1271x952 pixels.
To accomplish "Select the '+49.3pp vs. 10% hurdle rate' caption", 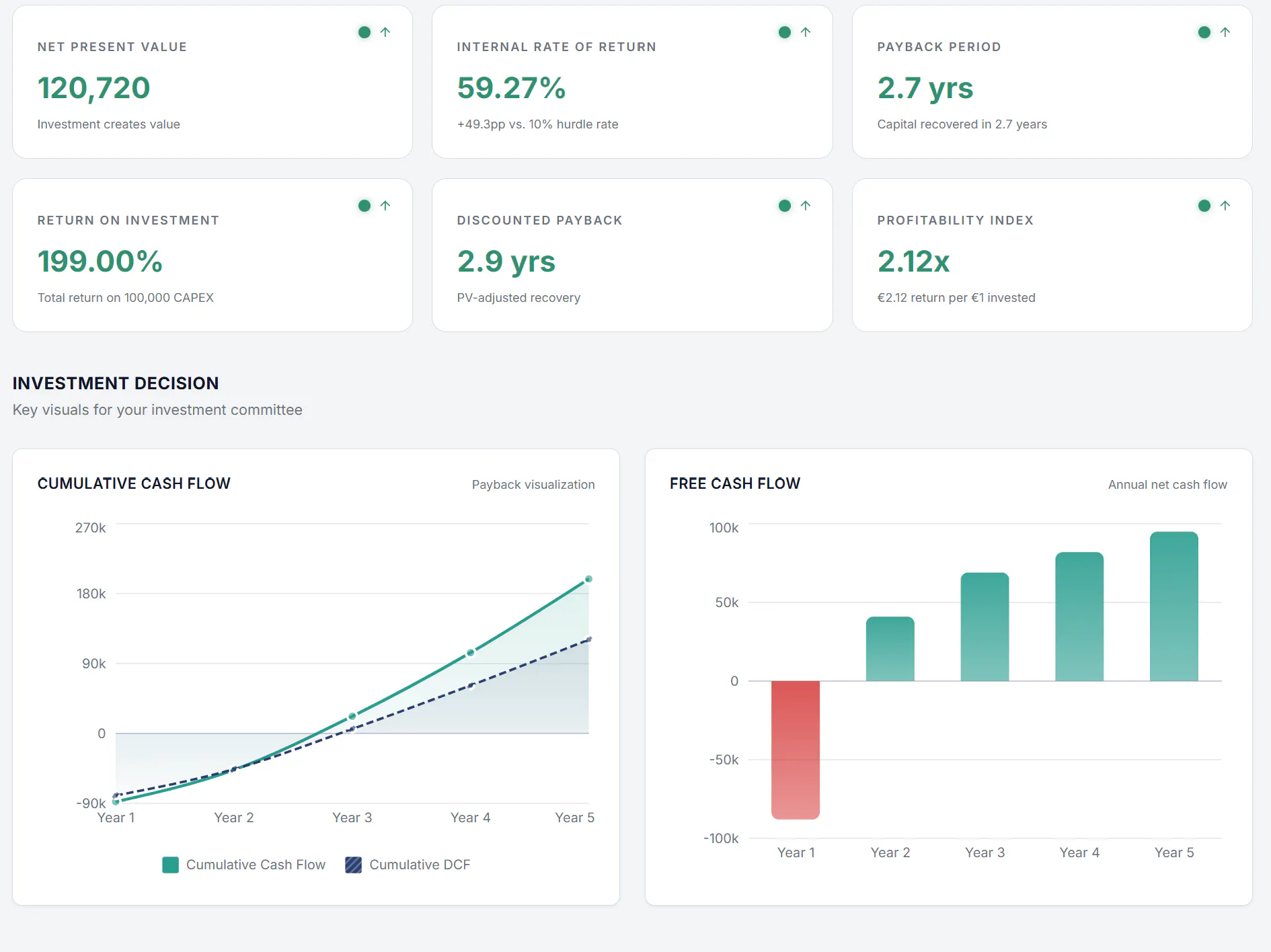I will (538, 124).
